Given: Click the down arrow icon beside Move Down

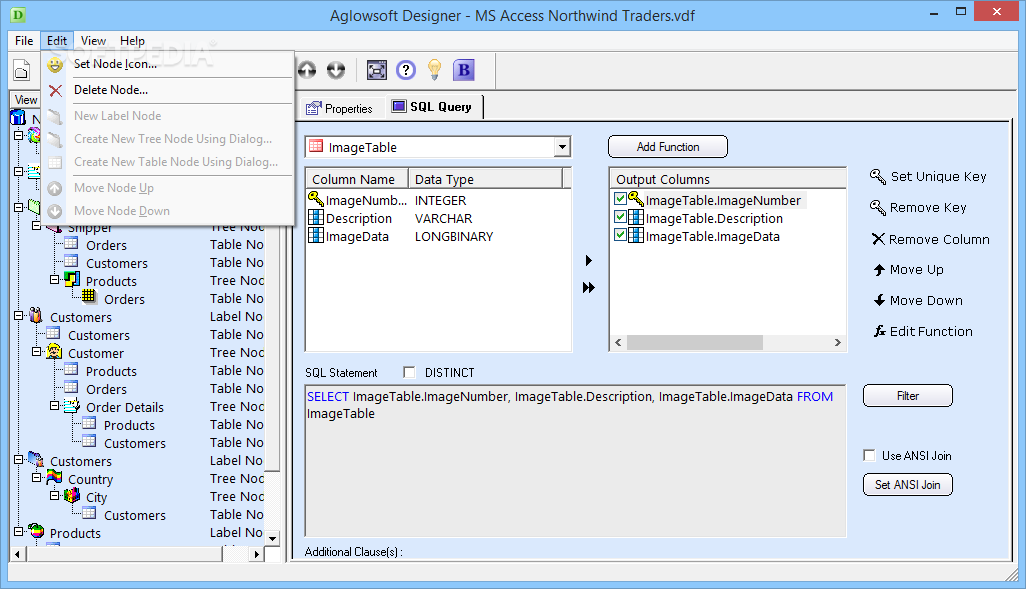Looking at the screenshot, I should [x=879, y=300].
